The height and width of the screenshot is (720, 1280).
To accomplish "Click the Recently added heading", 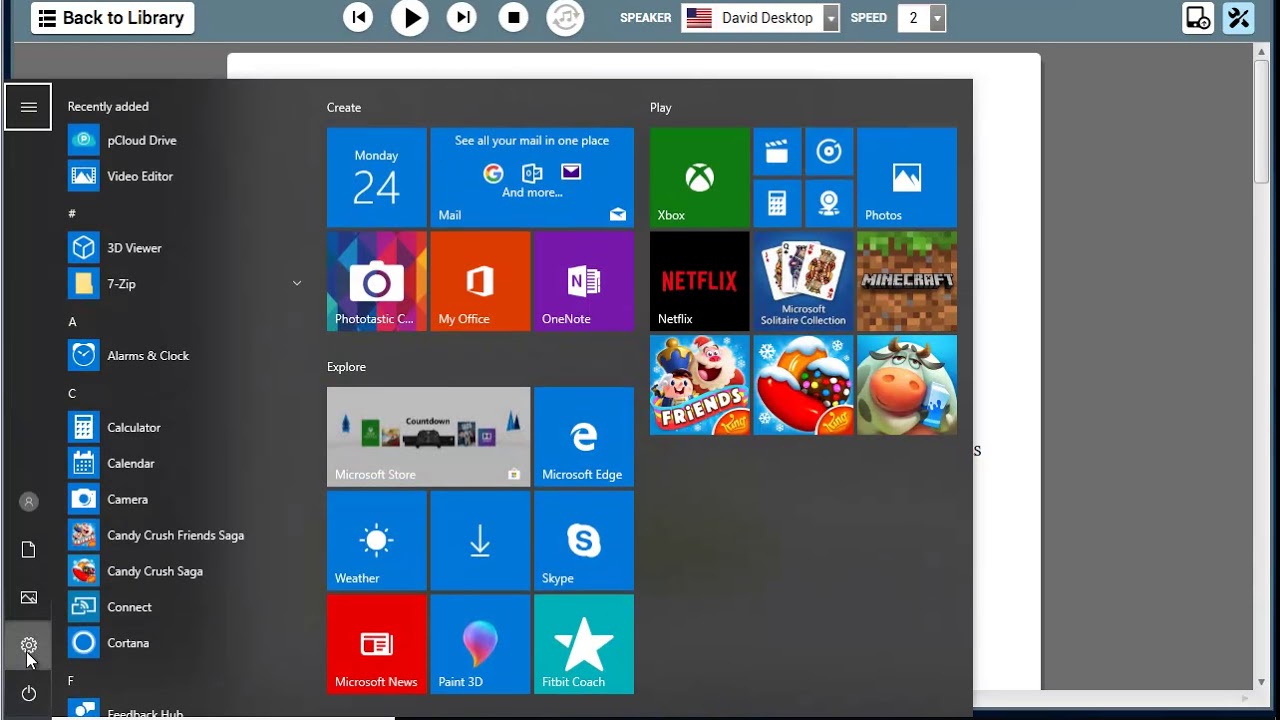I will pyautogui.click(x=108, y=107).
